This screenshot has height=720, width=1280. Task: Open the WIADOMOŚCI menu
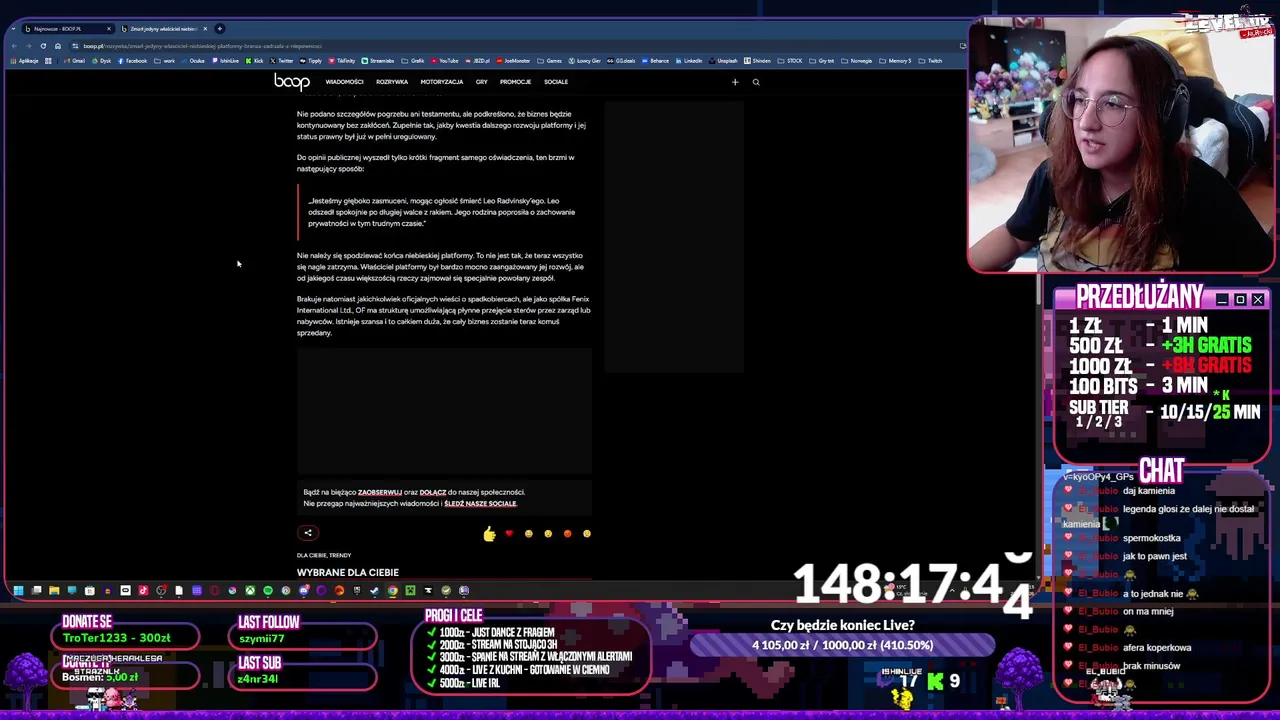tap(344, 82)
